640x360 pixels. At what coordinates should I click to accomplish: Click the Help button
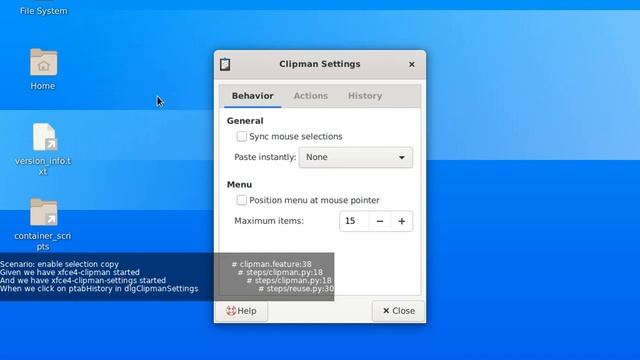pos(241,311)
